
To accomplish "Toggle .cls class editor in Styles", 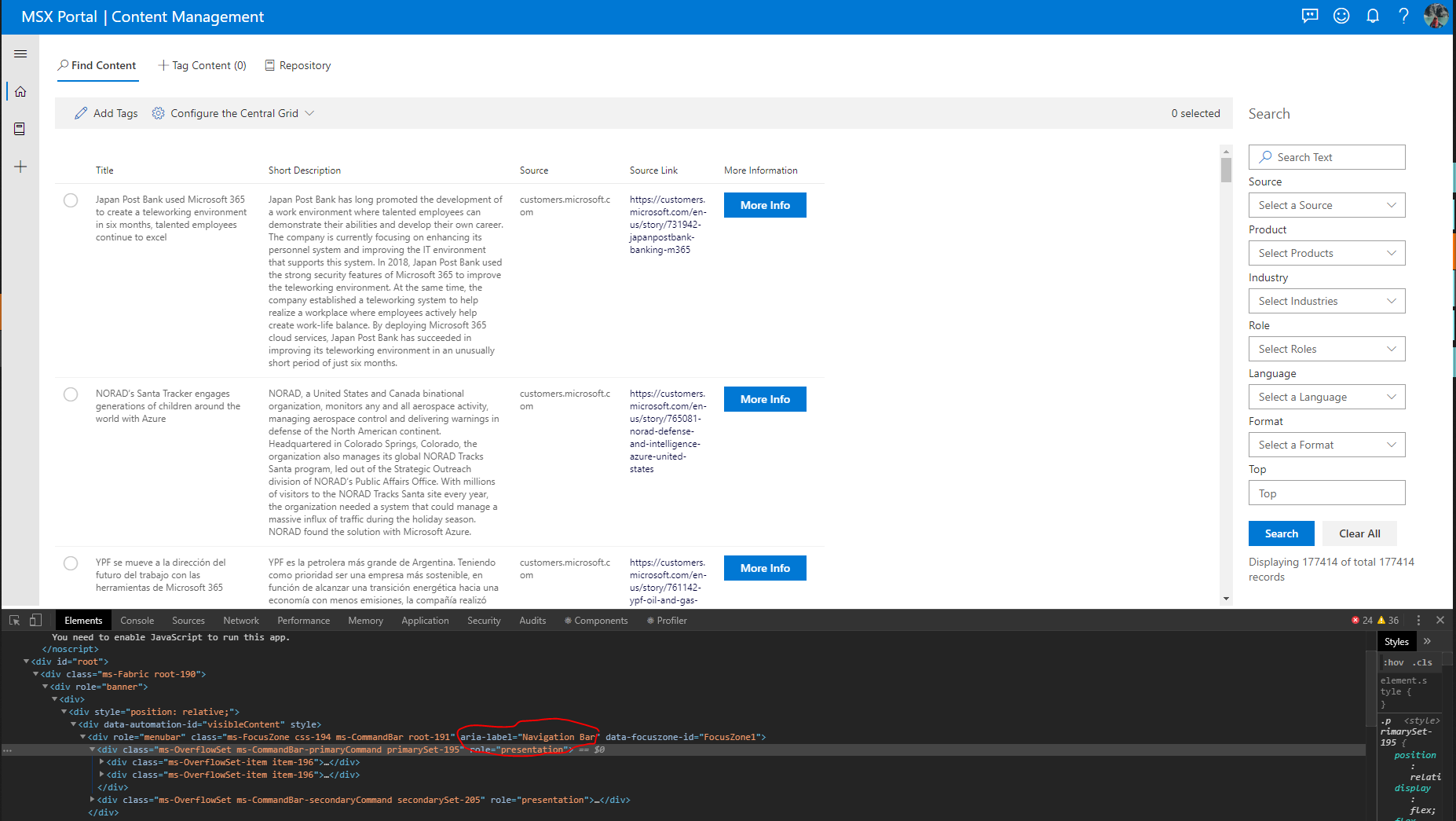I will (1423, 662).
